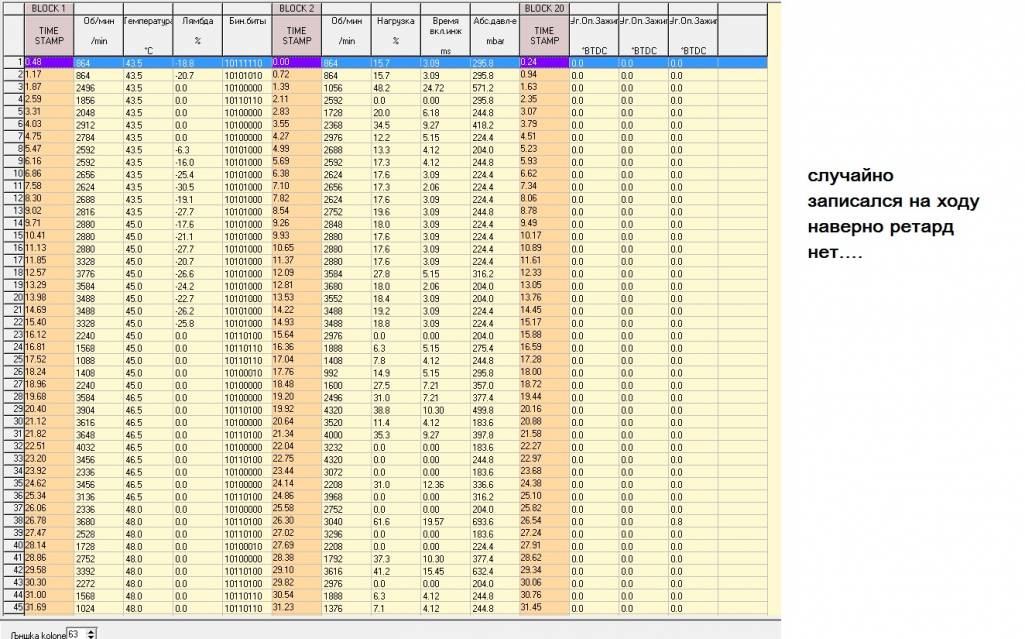This screenshot has width=1025, height=639.
Task: Click the BLOCK 2 group header
Action: click(x=296, y=7)
